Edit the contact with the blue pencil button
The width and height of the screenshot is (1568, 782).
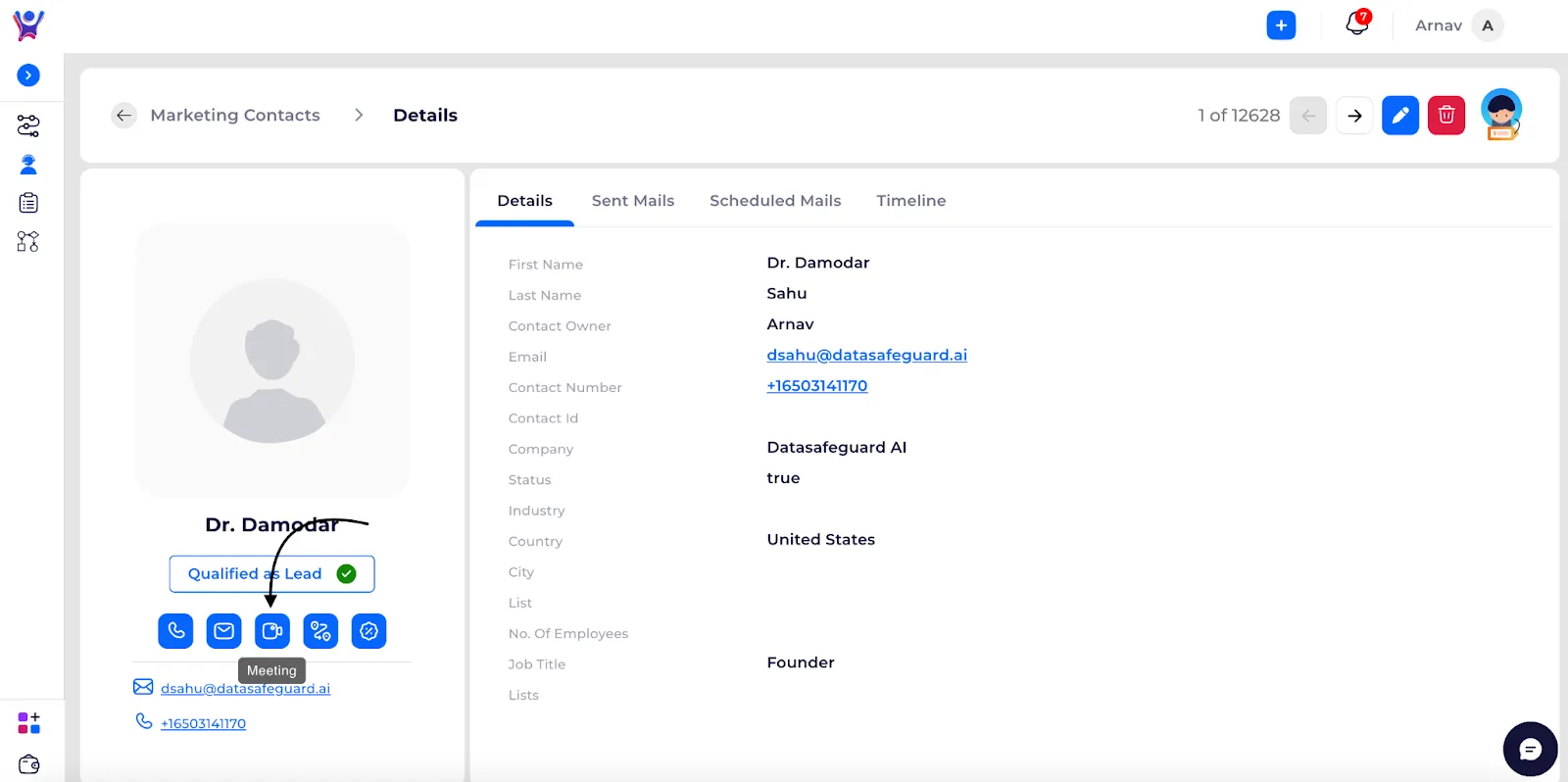(x=1400, y=116)
